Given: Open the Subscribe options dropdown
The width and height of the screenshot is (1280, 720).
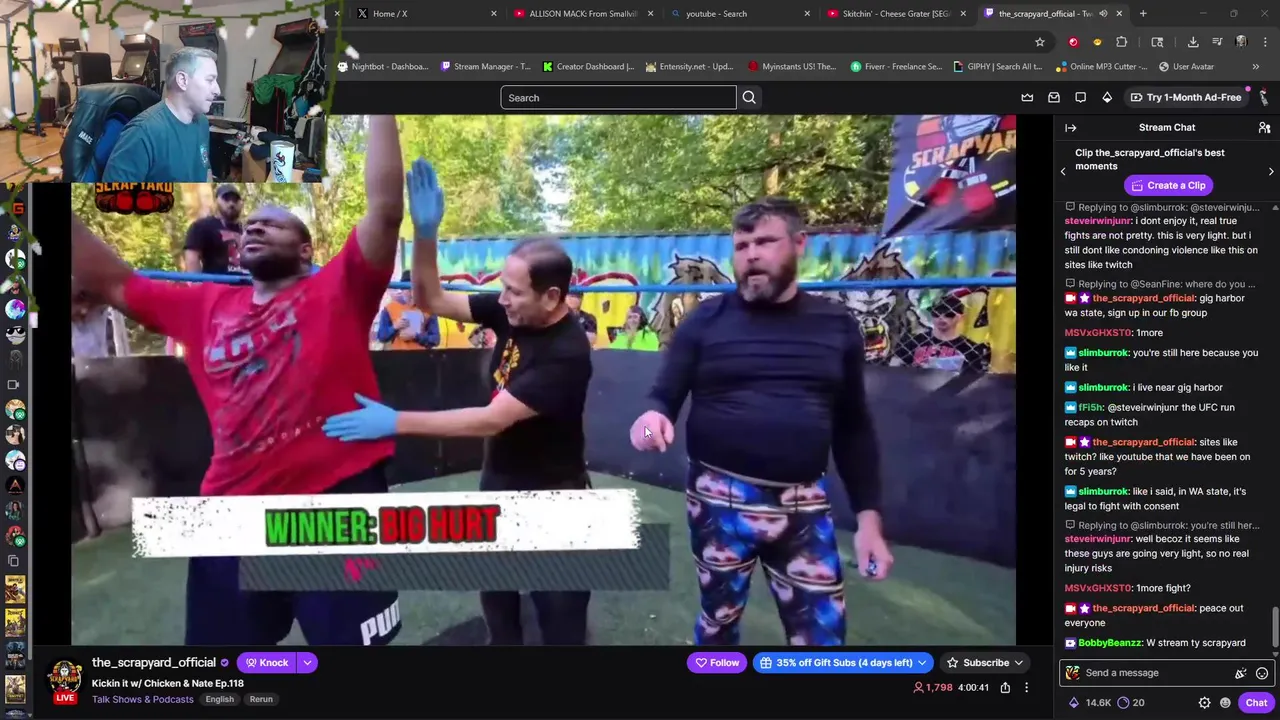Looking at the screenshot, I should tap(1018, 662).
